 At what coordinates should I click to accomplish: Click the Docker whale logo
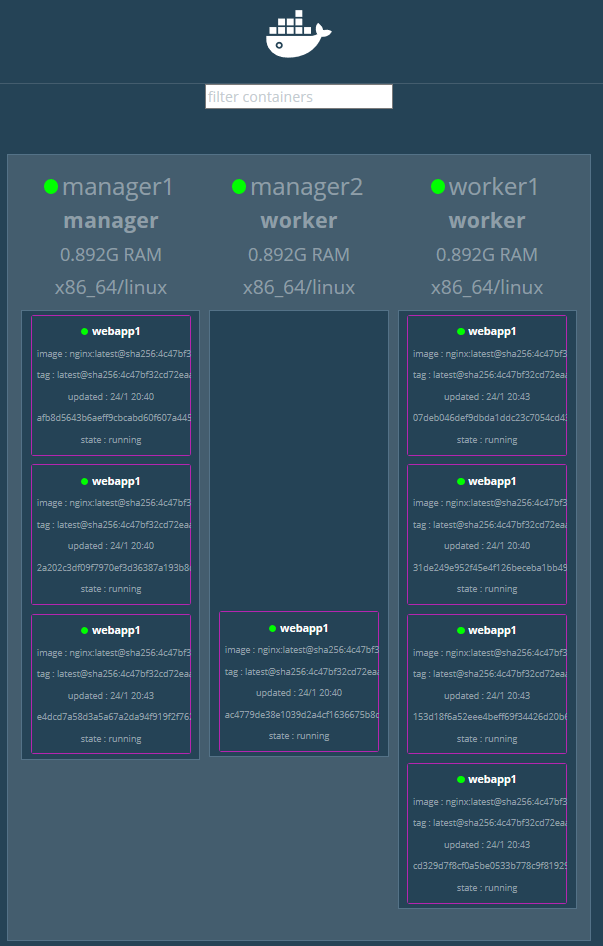298,35
